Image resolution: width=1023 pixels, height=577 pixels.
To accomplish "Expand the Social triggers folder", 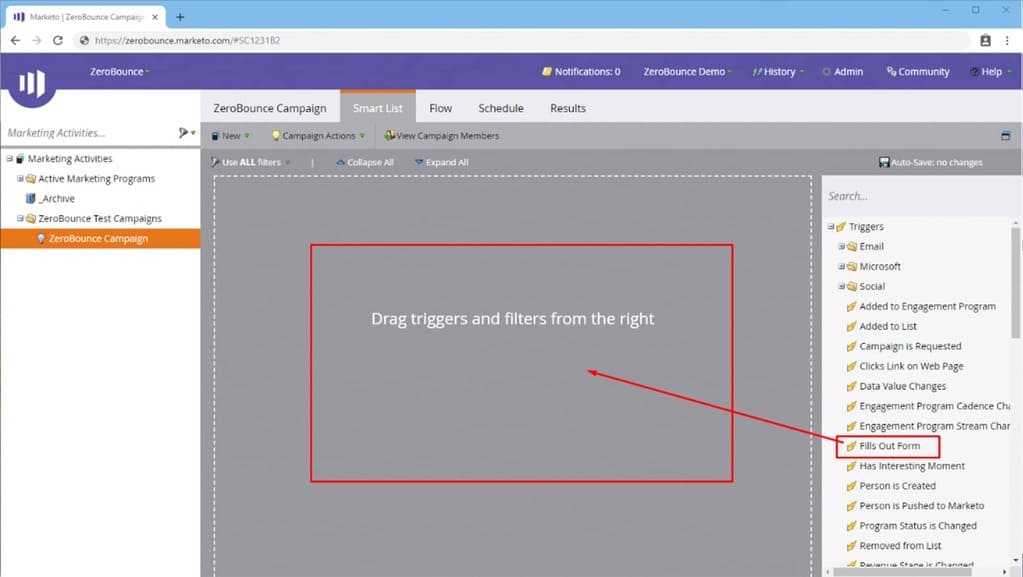I will (x=842, y=286).
